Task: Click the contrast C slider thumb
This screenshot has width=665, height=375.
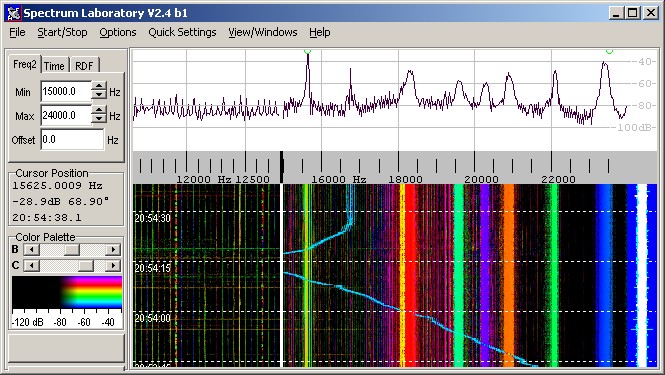Action: [x=86, y=266]
